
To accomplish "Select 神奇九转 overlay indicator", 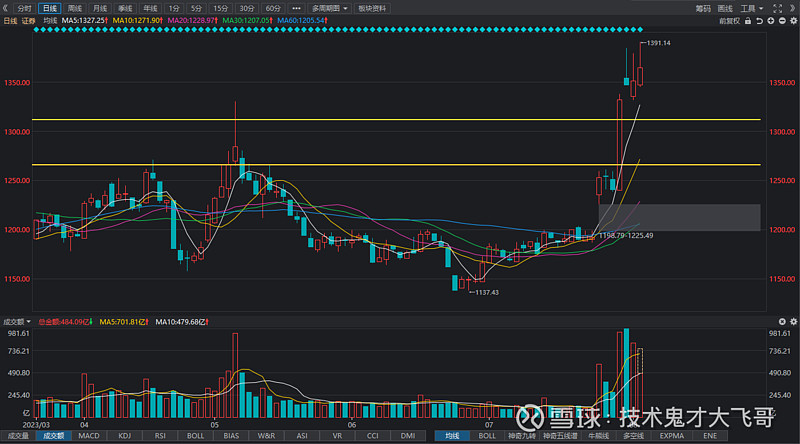I will click(522, 436).
